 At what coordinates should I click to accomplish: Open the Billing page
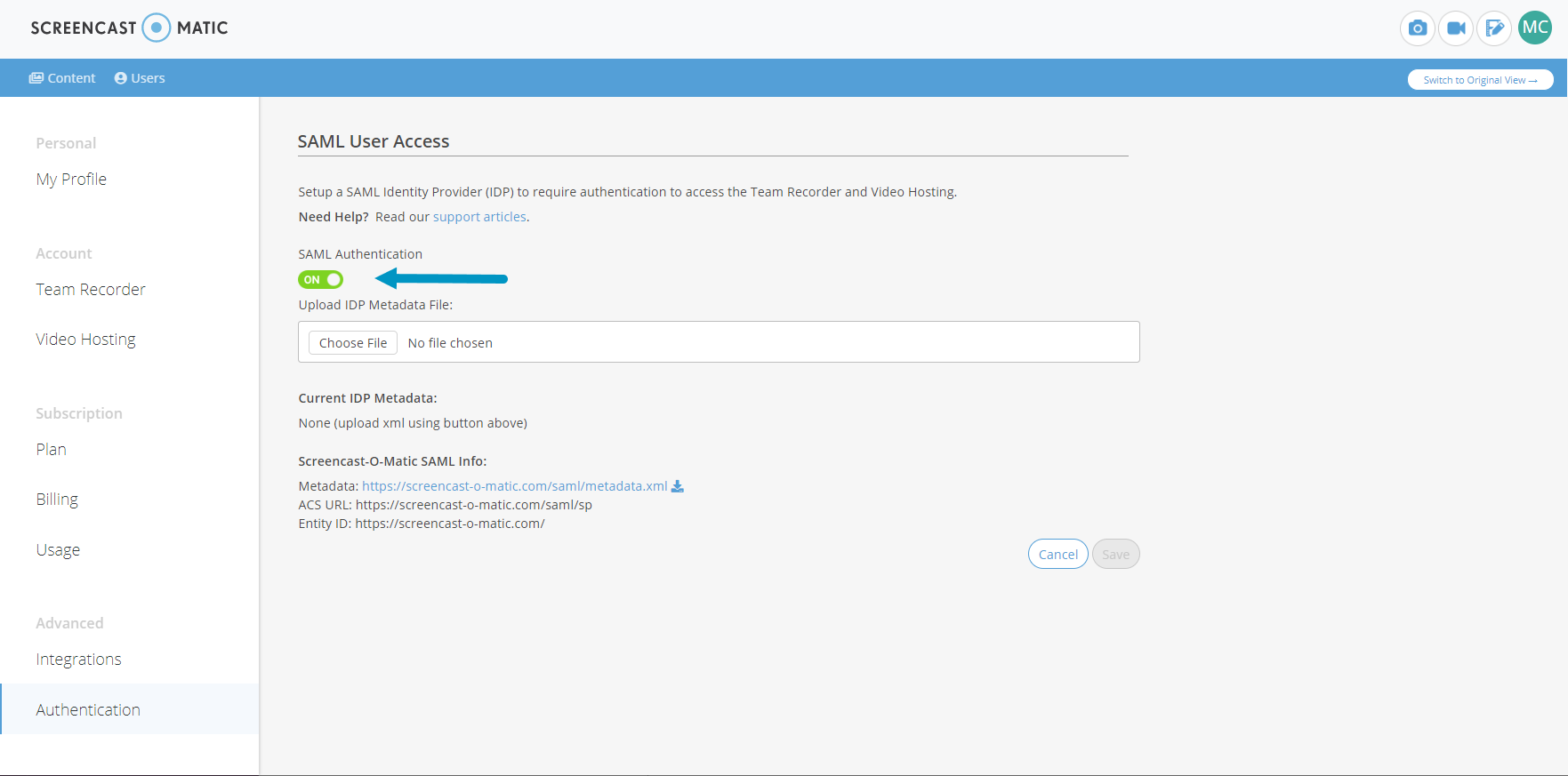[x=57, y=500]
